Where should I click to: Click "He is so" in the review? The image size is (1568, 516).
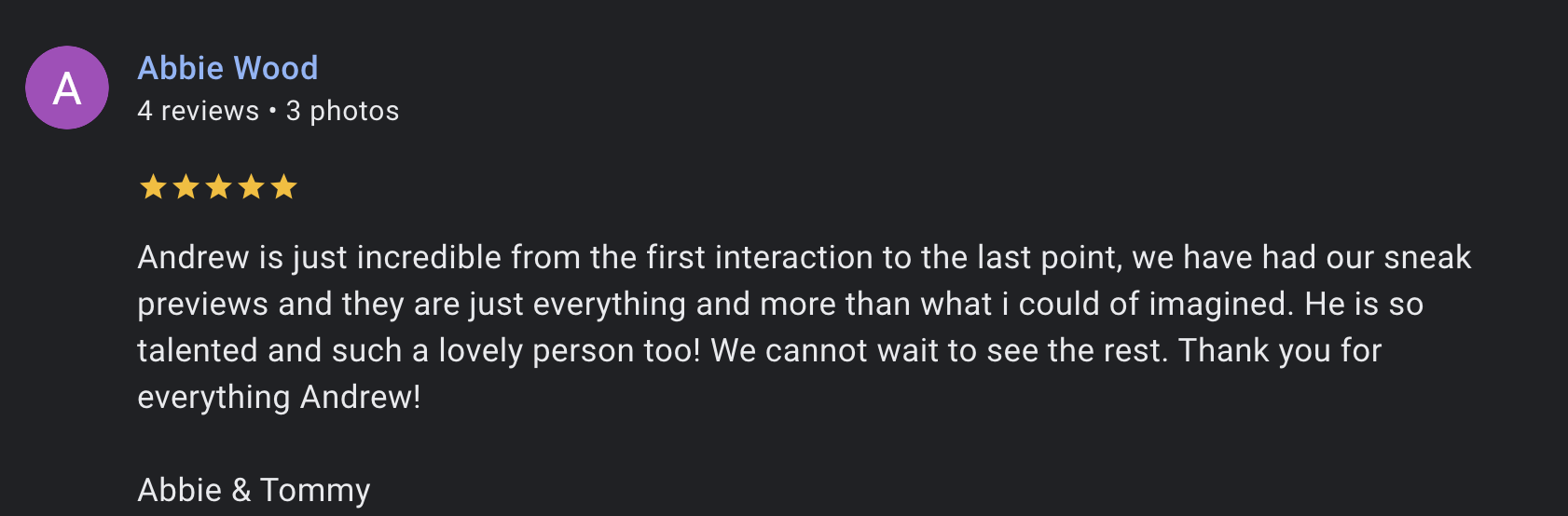tap(1364, 304)
